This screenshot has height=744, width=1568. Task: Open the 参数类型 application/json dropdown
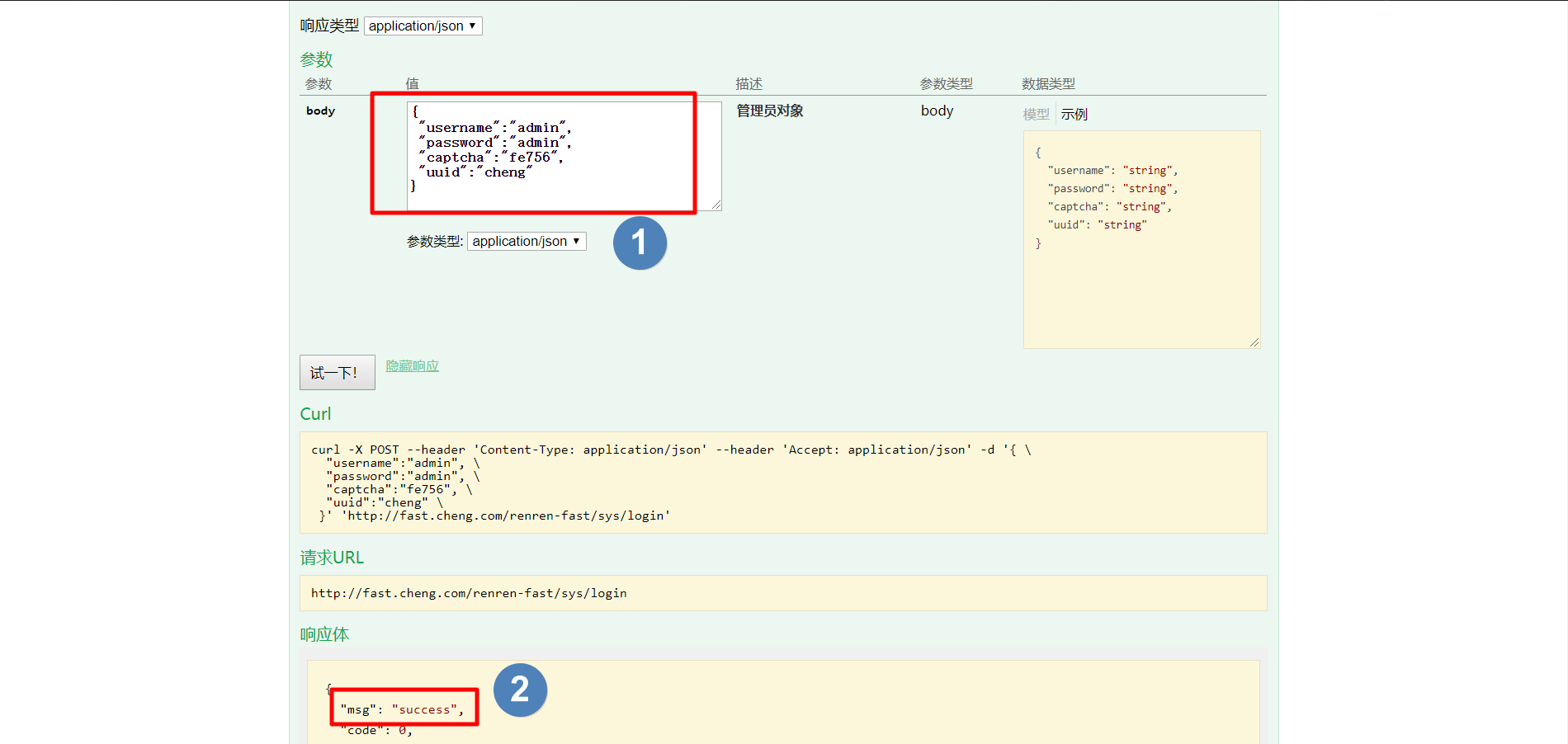click(x=527, y=241)
